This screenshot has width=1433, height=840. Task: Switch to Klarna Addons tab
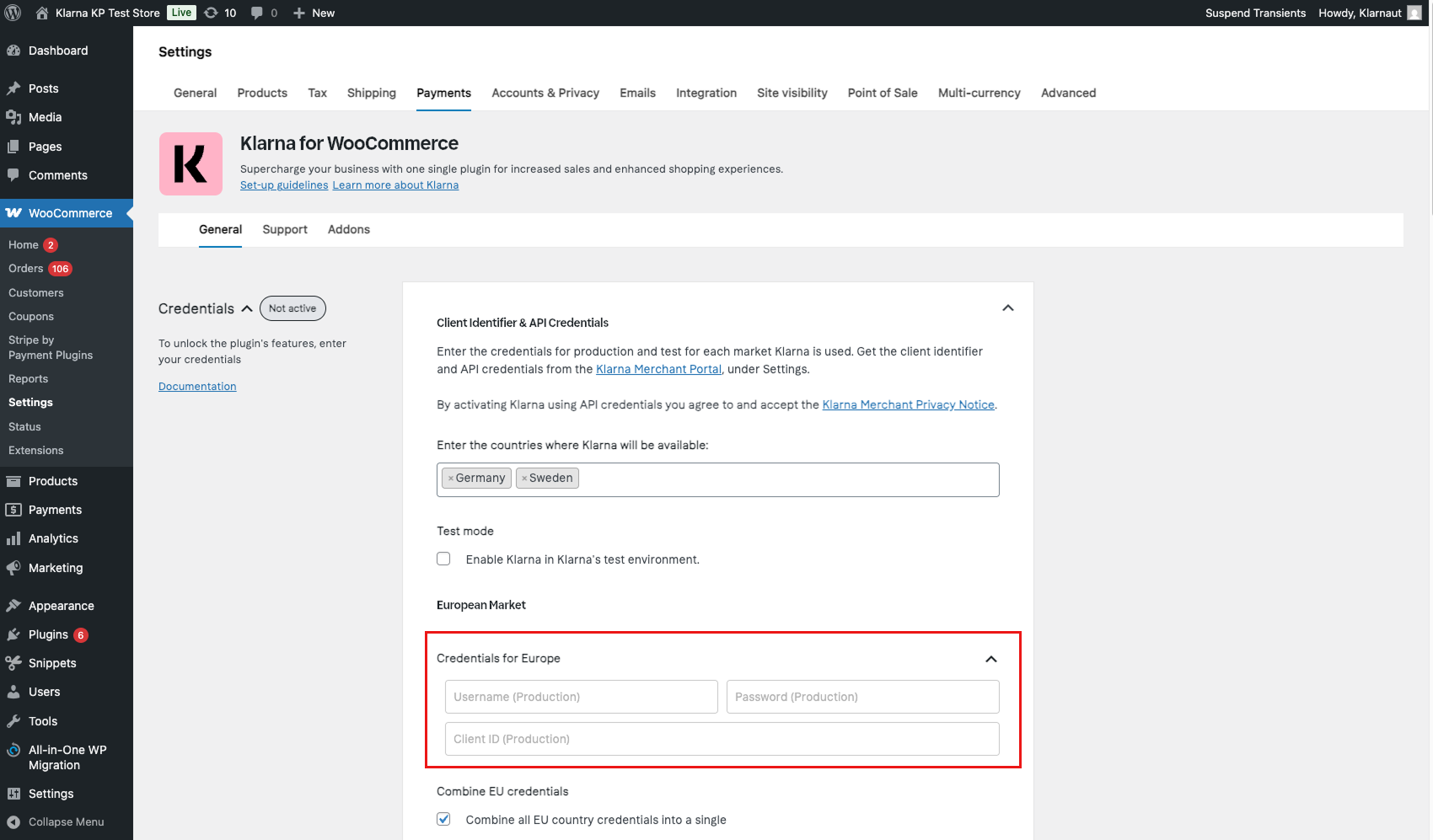(349, 229)
